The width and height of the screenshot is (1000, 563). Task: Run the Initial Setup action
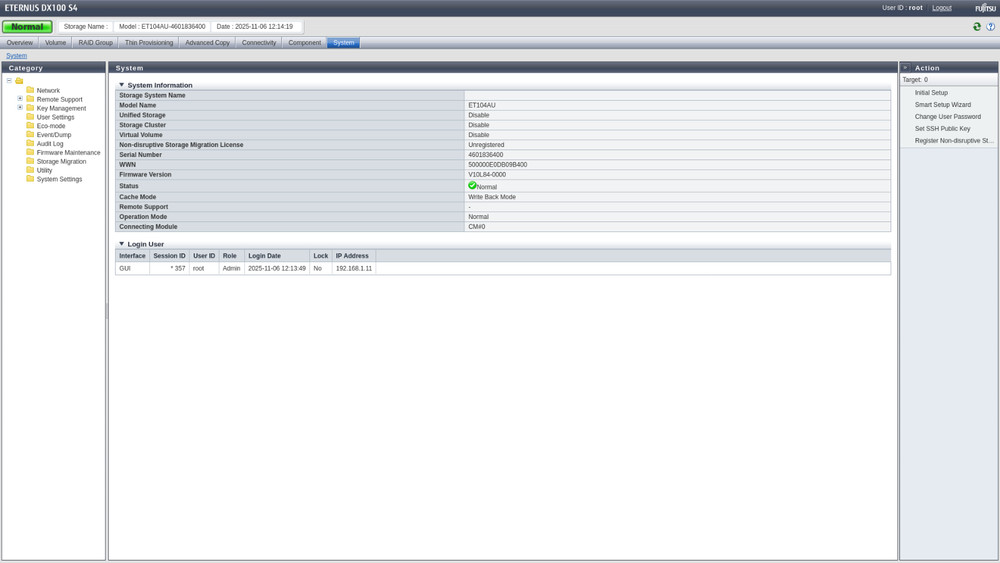click(x=931, y=92)
